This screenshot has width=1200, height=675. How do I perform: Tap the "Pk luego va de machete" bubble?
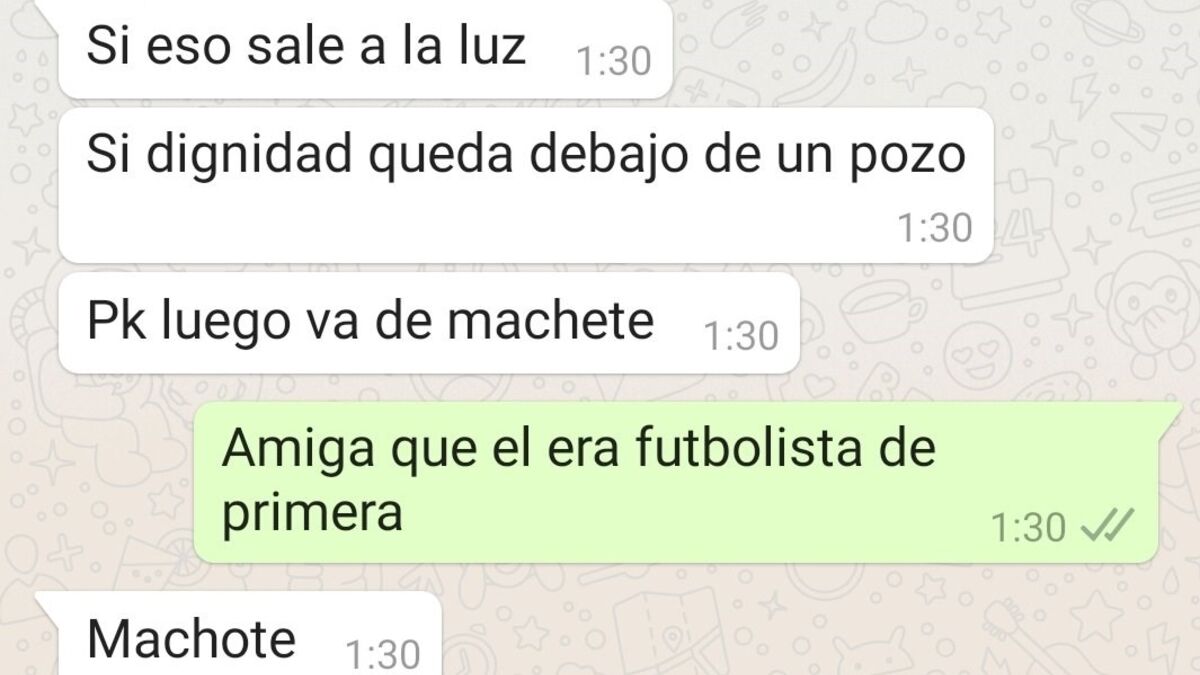coord(428,324)
